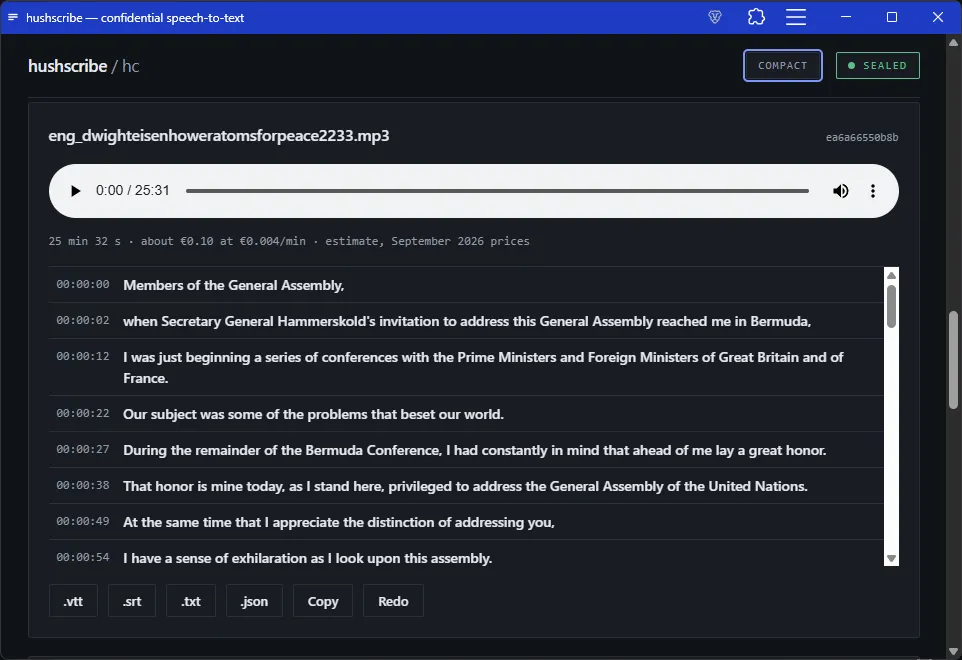Maximize the hushscribe window
Image resolution: width=962 pixels, height=660 pixels.
click(892, 17)
